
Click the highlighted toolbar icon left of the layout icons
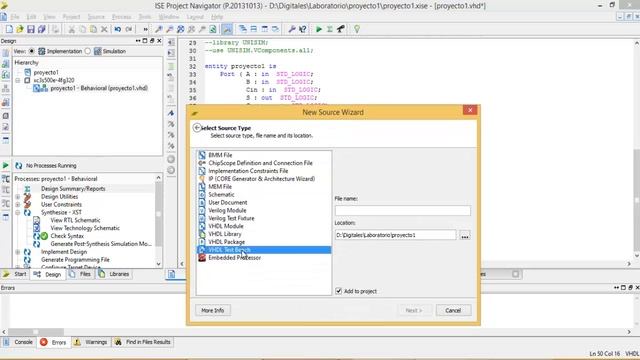(227, 29)
